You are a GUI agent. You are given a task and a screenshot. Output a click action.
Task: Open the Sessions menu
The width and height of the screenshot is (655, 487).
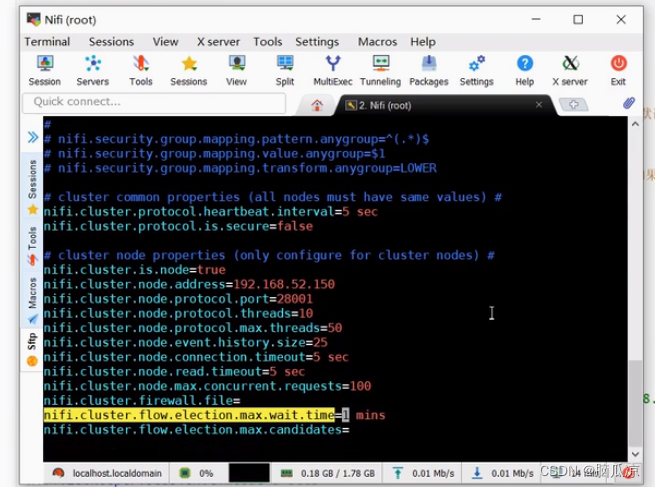coord(112,42)
